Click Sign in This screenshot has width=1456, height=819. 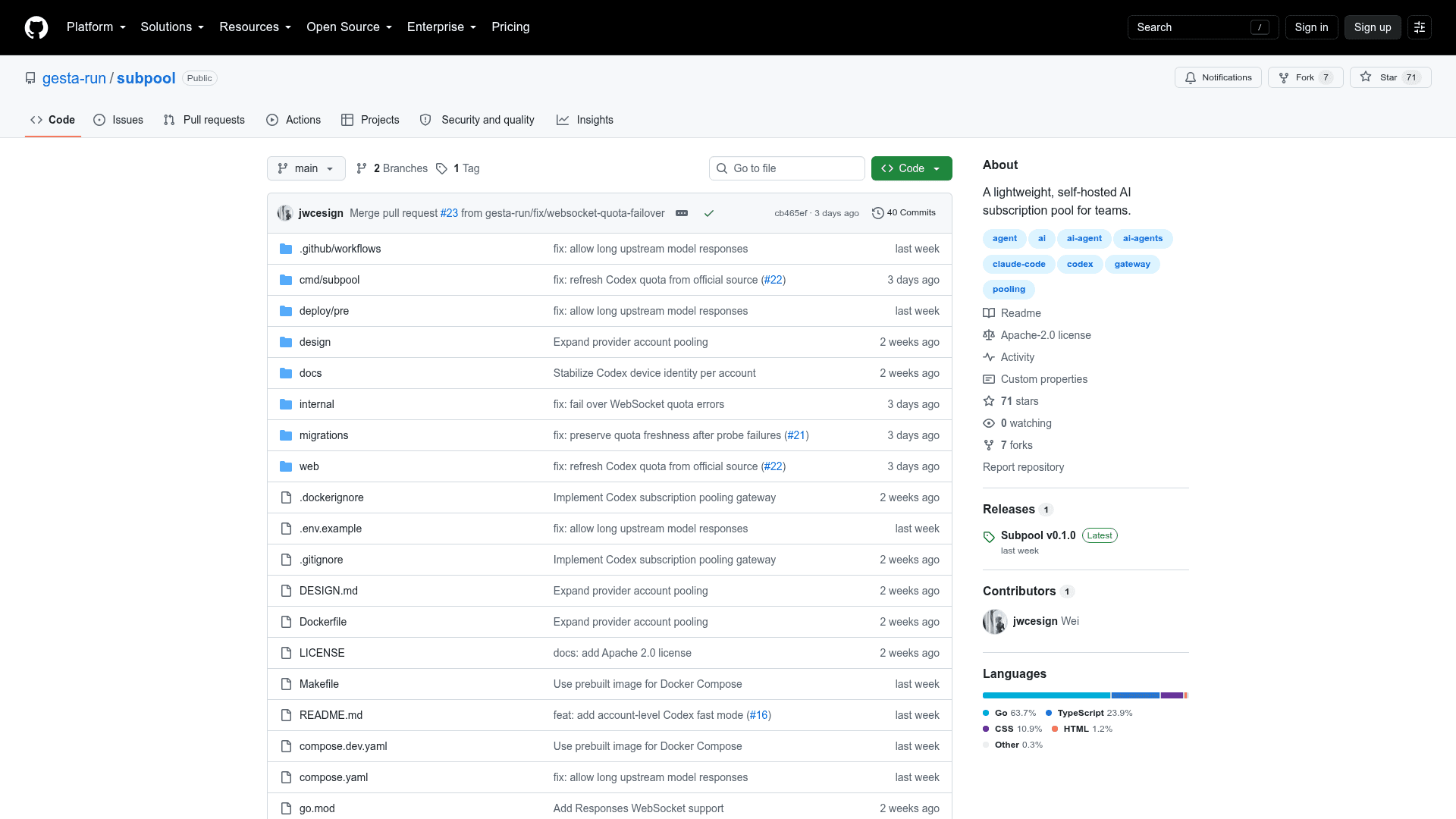tap(1311, 27)
